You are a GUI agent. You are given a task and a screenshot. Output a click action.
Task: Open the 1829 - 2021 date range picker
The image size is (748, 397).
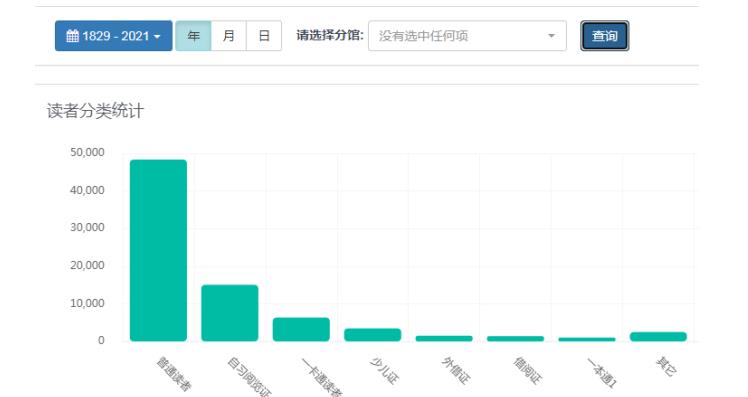point(114,36)
